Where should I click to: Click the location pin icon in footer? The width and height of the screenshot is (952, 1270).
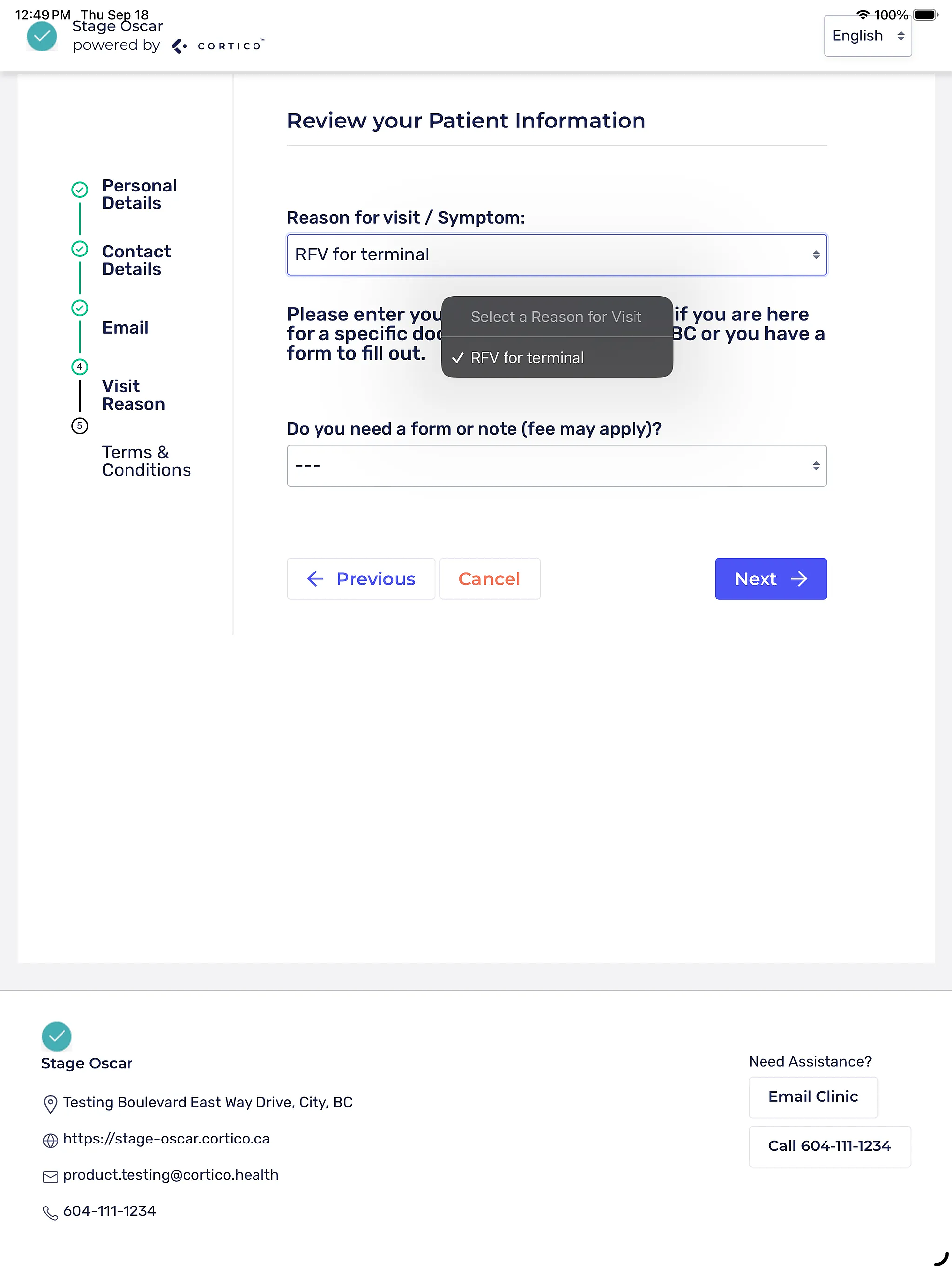(51, 1103)
